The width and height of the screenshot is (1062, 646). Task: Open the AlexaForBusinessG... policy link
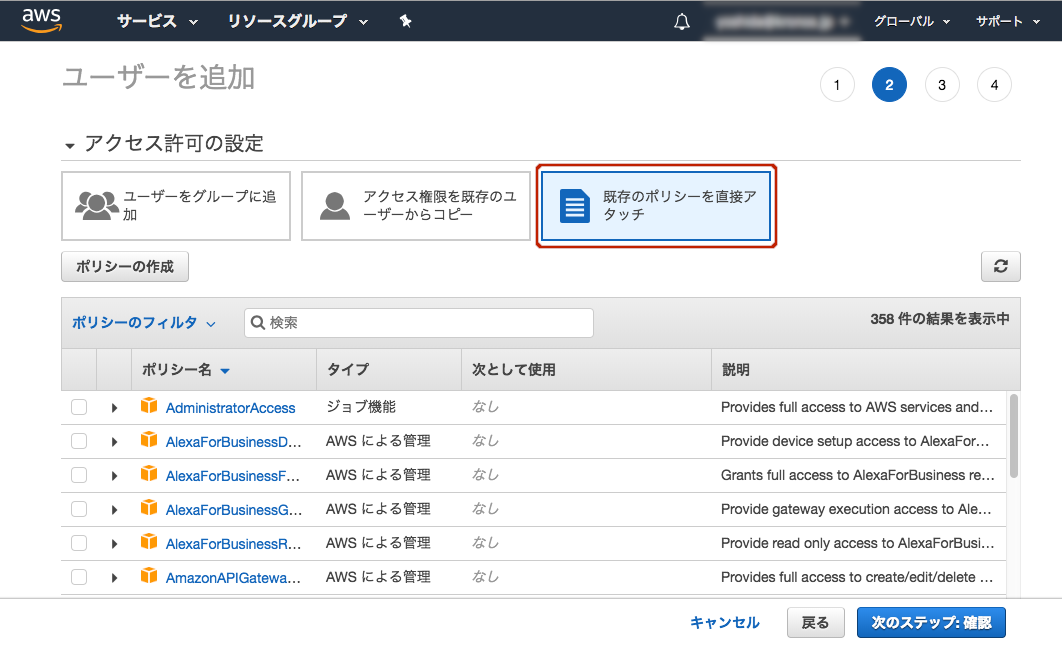234,510
